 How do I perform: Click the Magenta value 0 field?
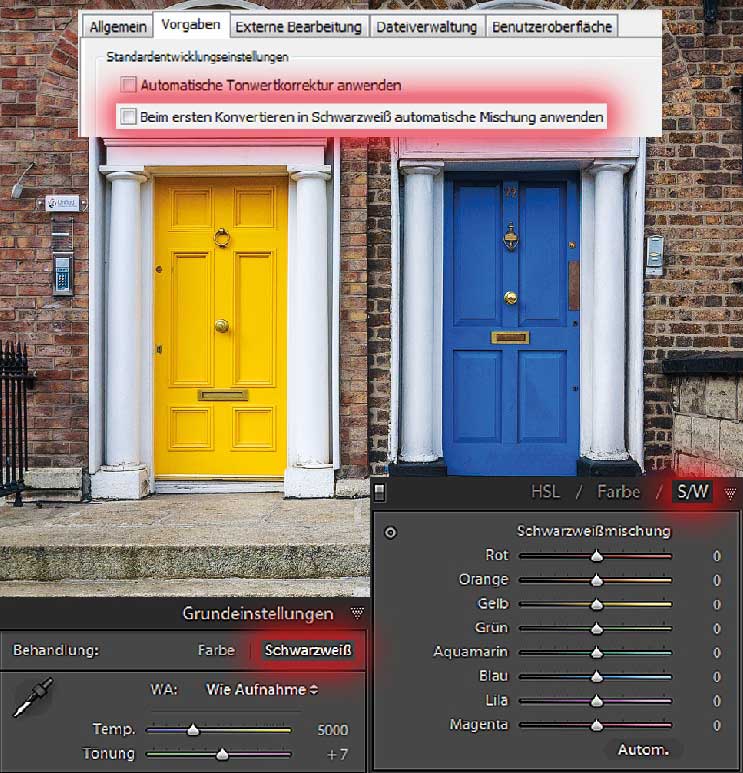click(x=717, y=725)
